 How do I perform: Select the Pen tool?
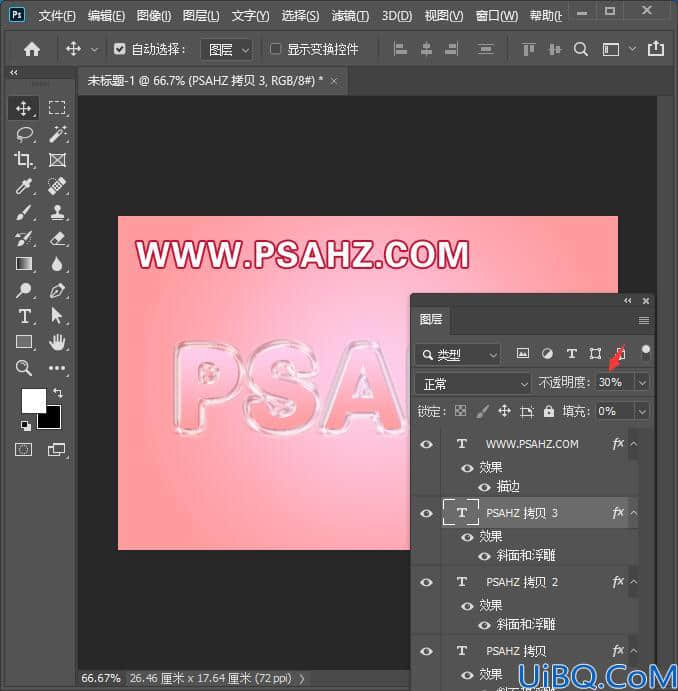pos(57,290)
